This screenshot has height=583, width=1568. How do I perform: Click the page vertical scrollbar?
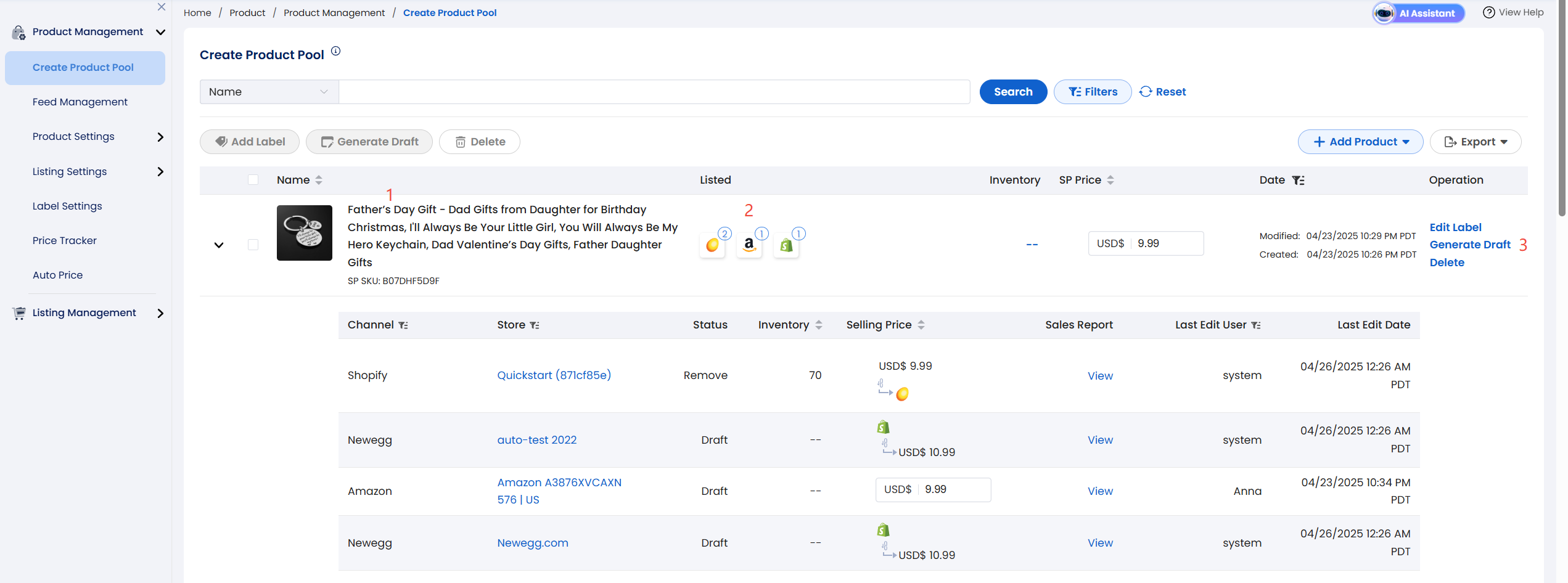click(x=1562, y=108)
